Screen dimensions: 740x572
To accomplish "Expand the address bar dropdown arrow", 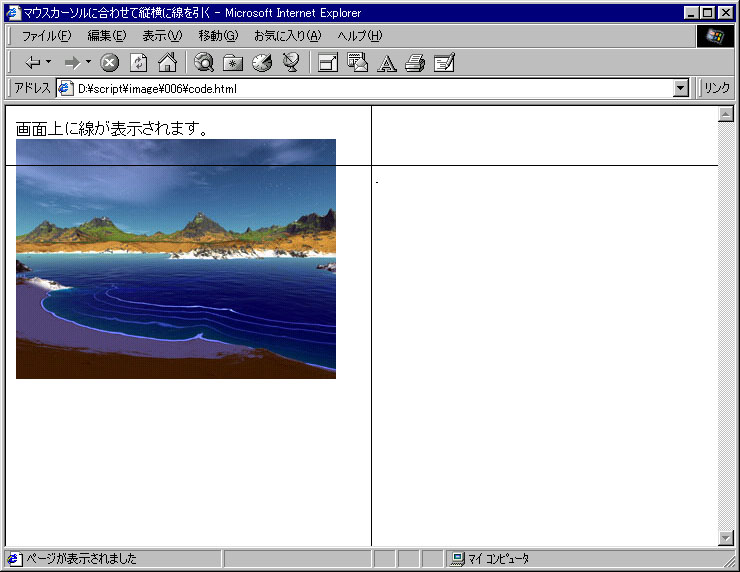I will (x=681, y=88).
